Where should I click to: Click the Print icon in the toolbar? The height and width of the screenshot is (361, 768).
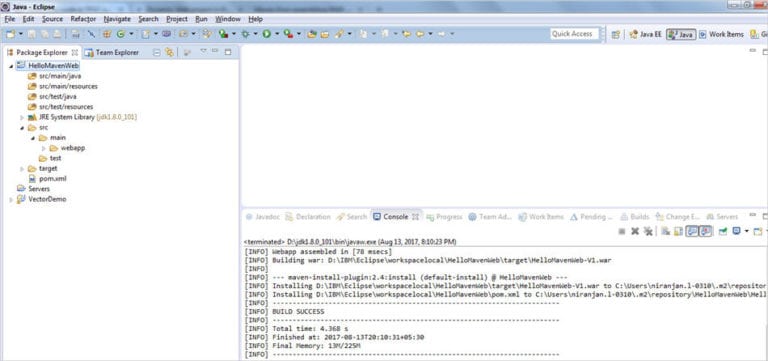tap(57, 34)
